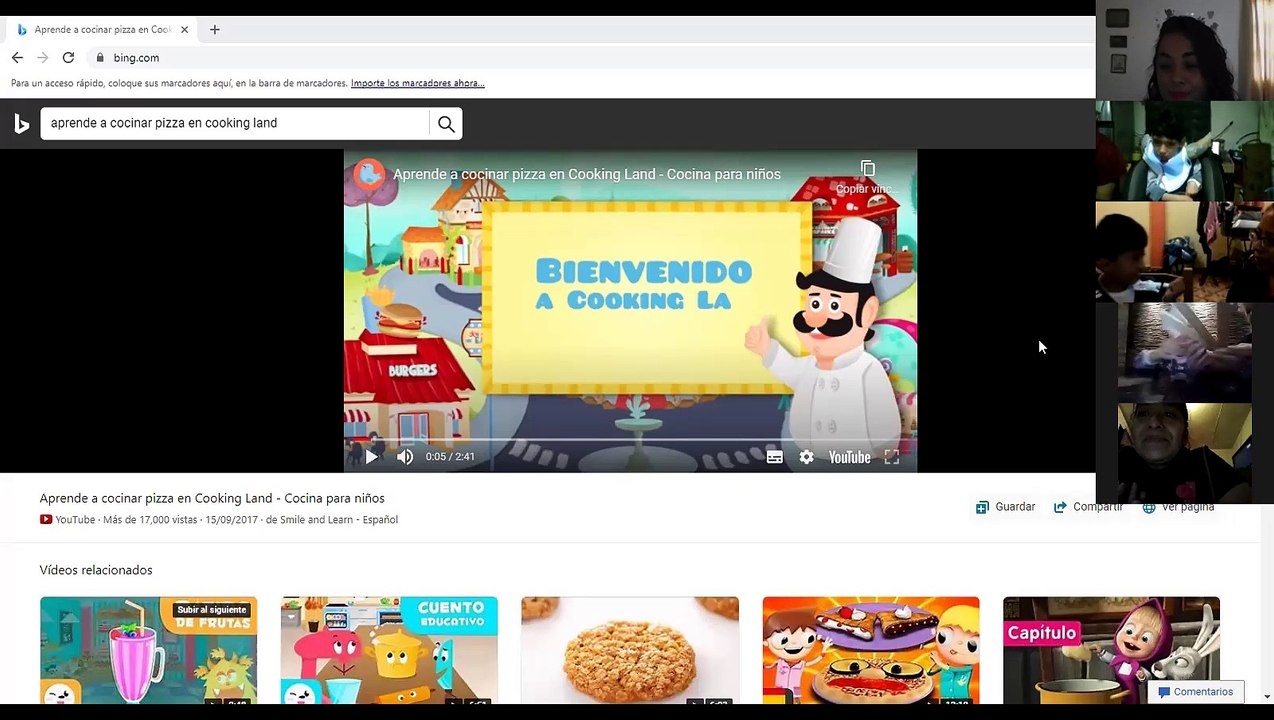Click 'Ver página' link
Screen dimensions: 1274x720
tap(1178, 507)
